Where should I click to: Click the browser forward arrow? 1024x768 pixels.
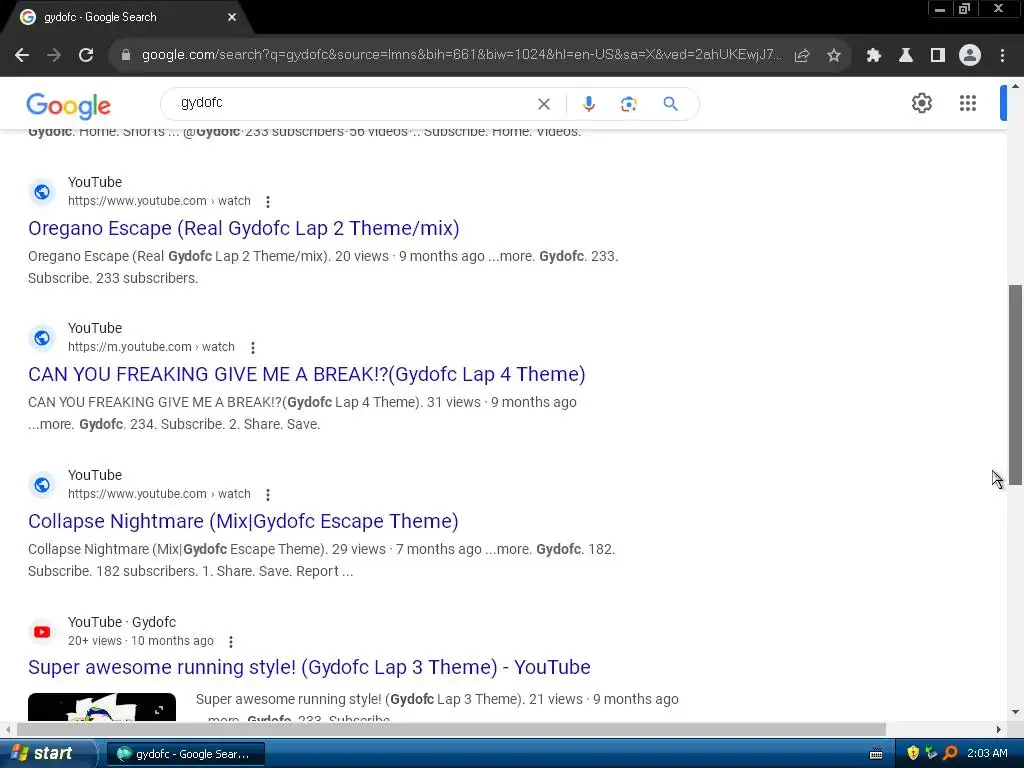[x=54, y=56]
